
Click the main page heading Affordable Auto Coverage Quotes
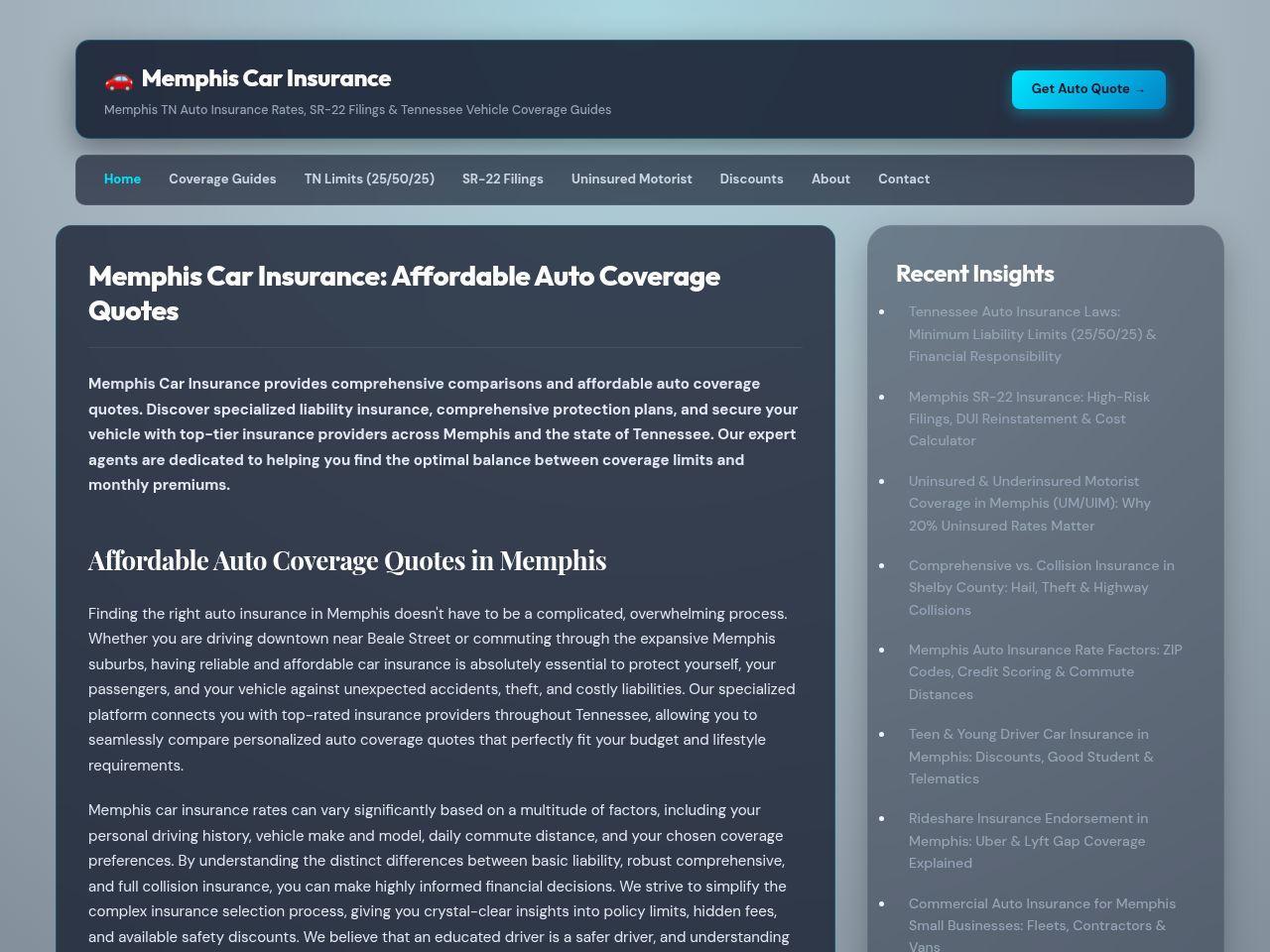(404, 294)
